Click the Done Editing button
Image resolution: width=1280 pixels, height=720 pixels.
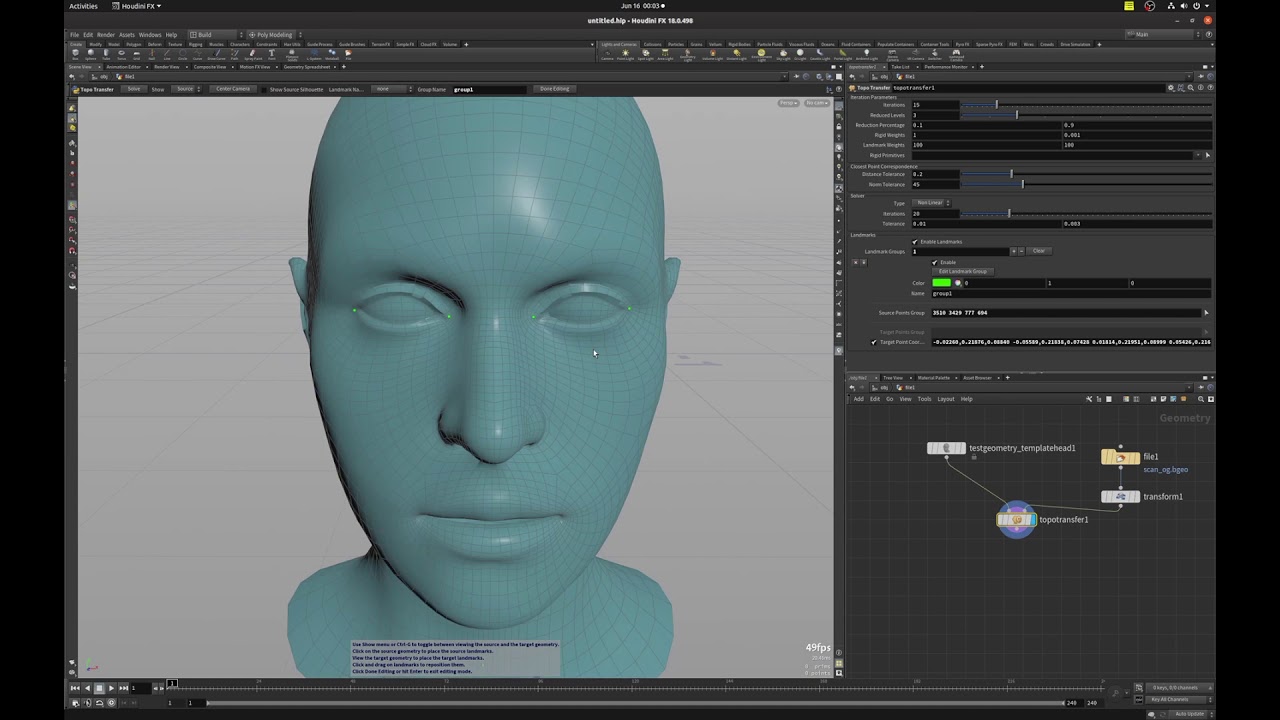(554, 89)
